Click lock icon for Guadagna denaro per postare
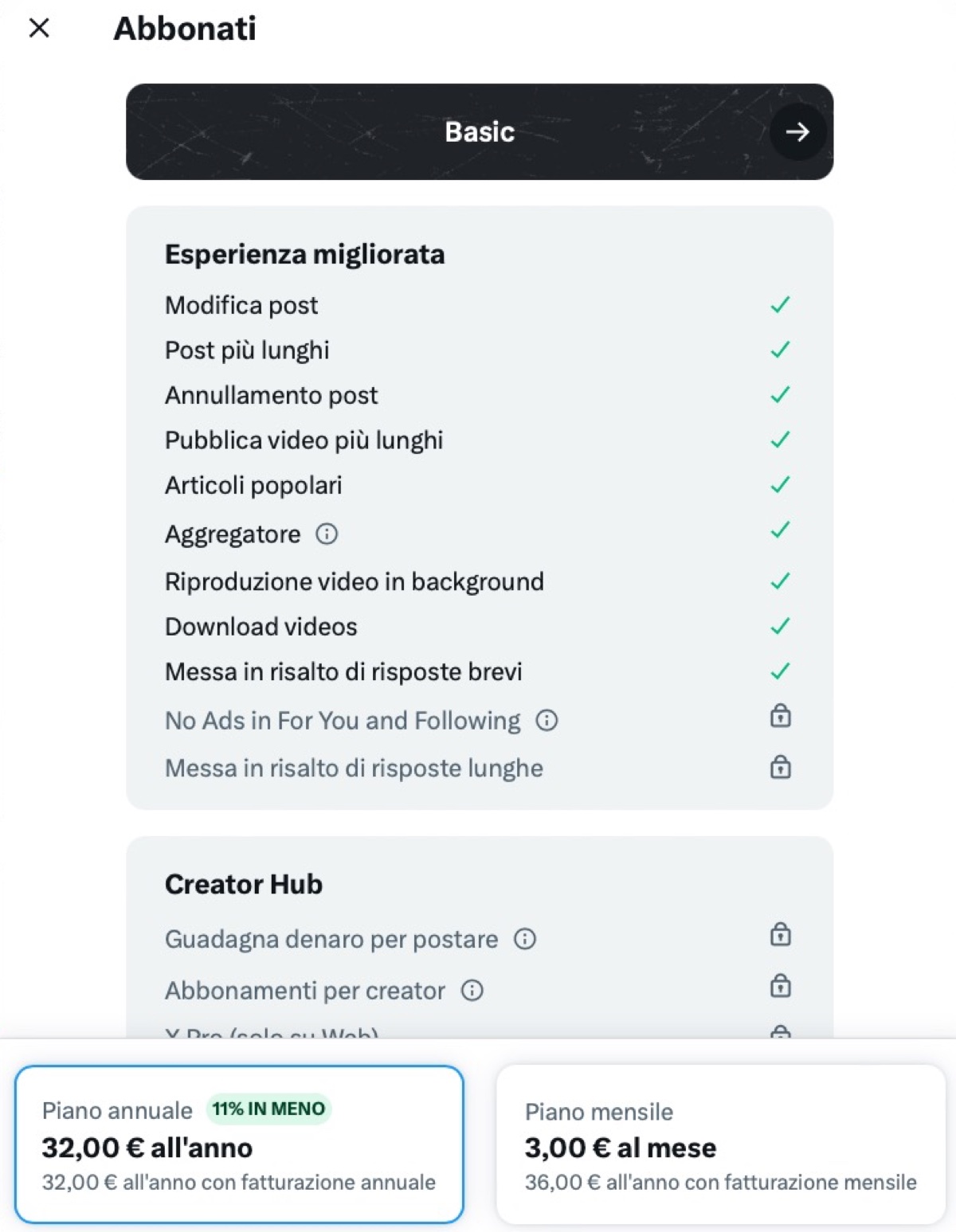This screenshot has height=1232, width=956. coord(781,934)
